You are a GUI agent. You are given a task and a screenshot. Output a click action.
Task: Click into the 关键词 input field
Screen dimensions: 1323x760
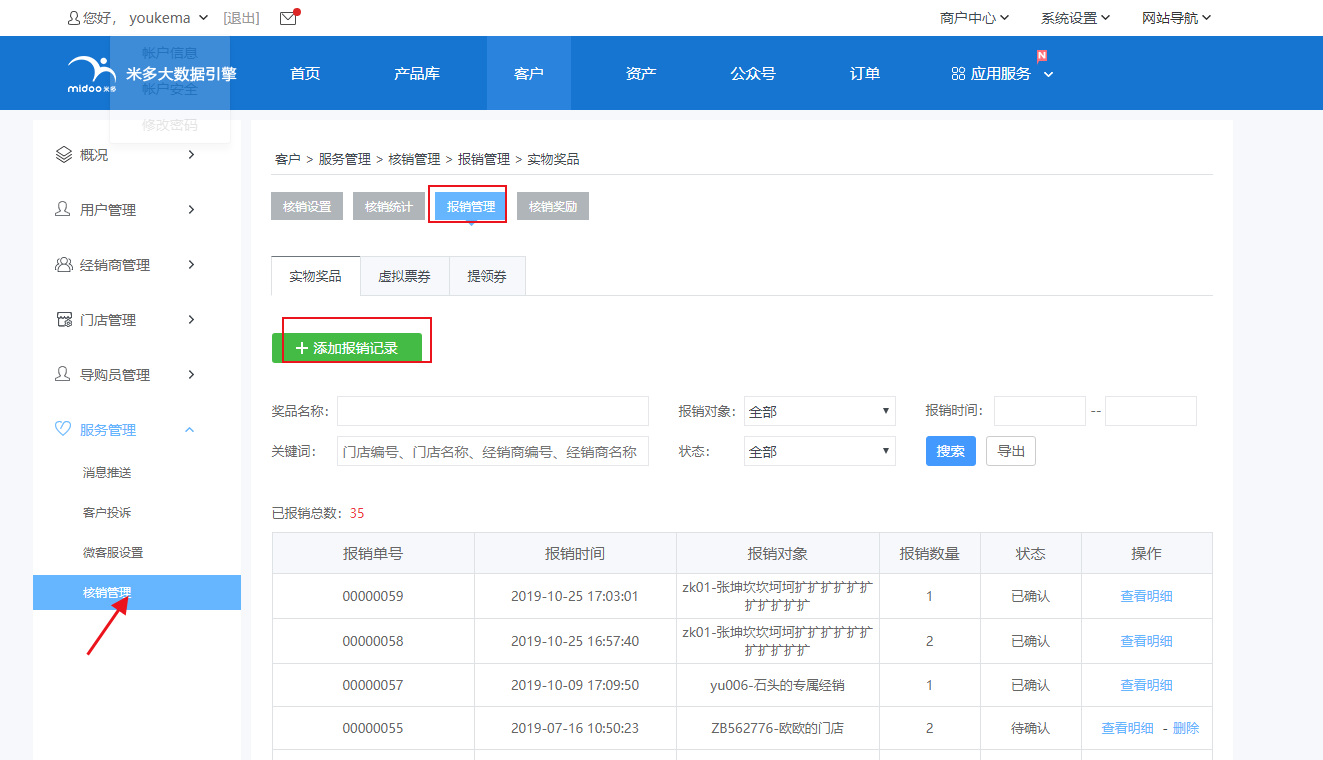(493, 451)
